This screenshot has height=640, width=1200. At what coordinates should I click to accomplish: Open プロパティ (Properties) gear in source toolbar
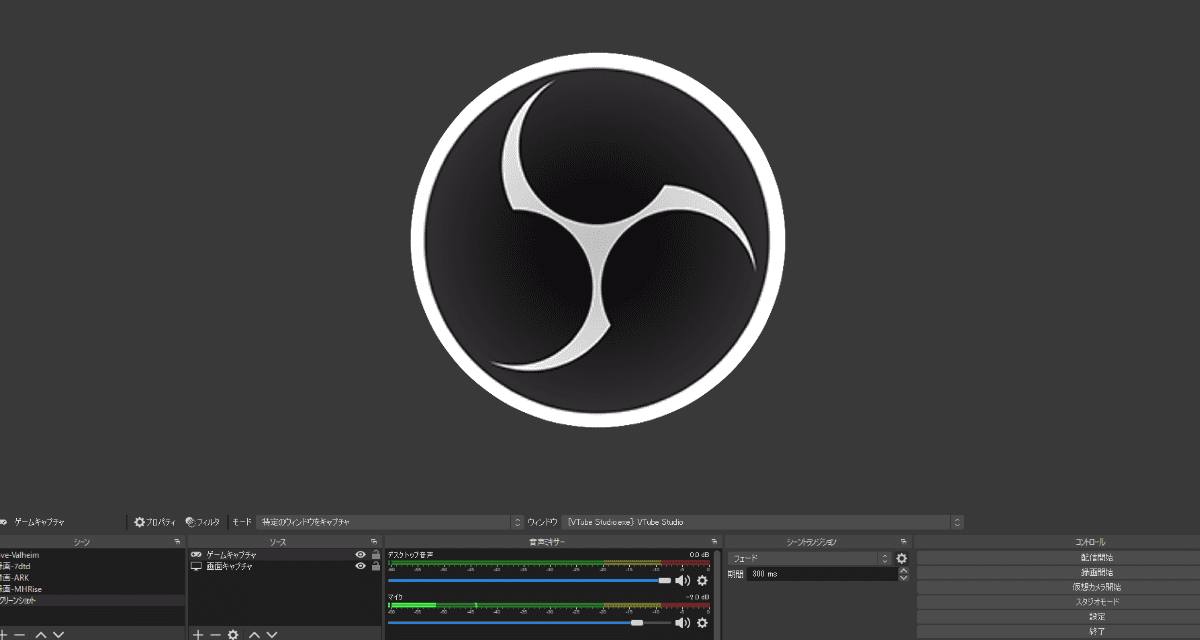pyautogui.click(x=154, y=522)
